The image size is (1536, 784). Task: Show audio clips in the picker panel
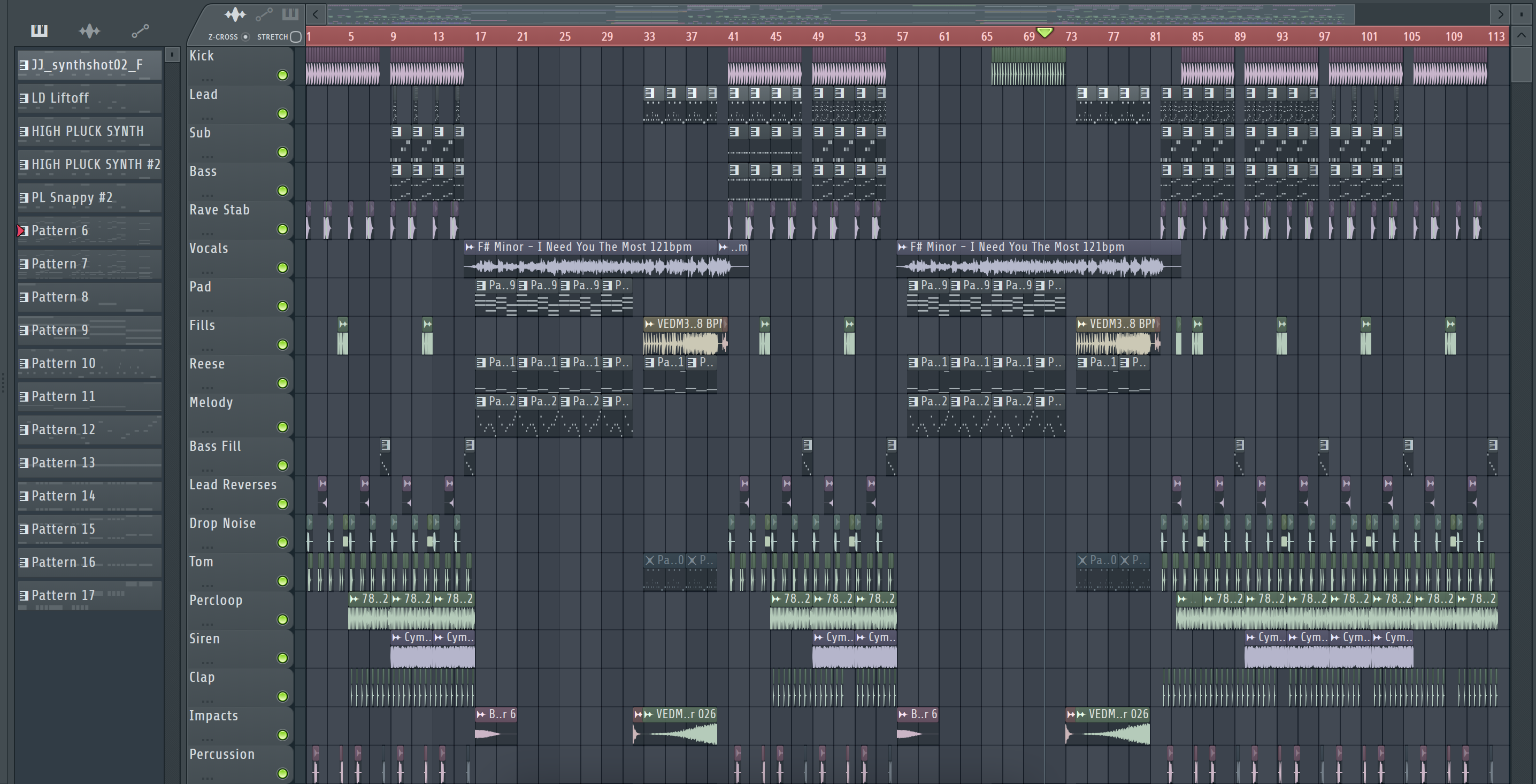coord(89,31)
